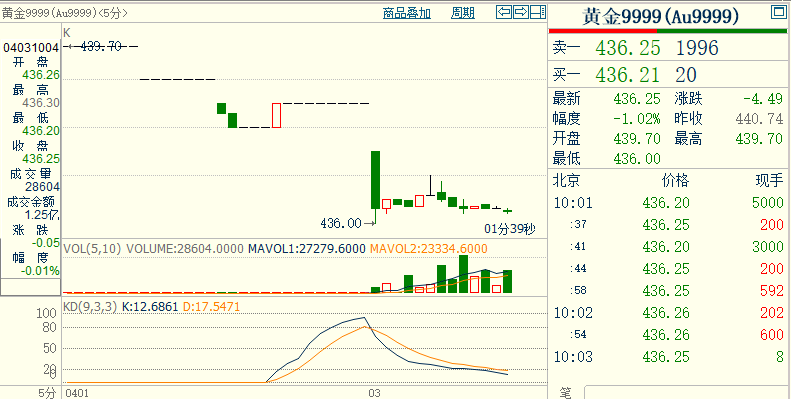The width and height of the screenshot is (791, 399).
Task: Toggle the split panel layout icon
Action: coord(538,12)
